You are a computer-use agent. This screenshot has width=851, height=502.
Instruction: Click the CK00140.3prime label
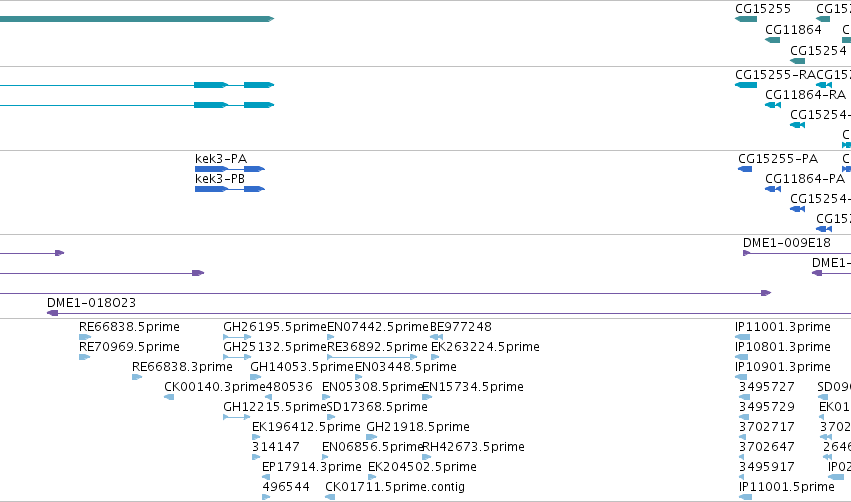pyautogui.click(x=215, y=387)
